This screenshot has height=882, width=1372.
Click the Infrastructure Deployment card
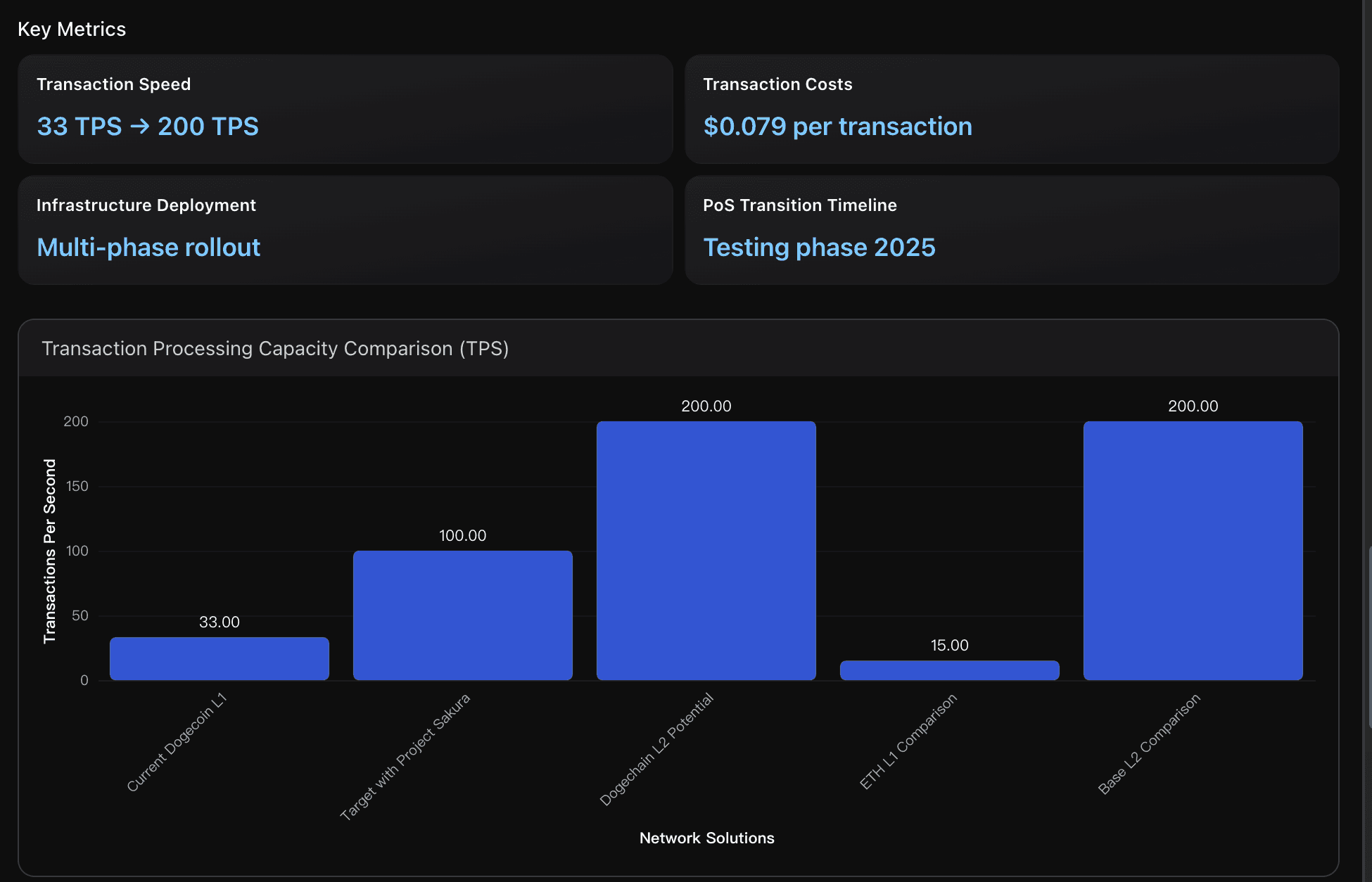[345, 230]
